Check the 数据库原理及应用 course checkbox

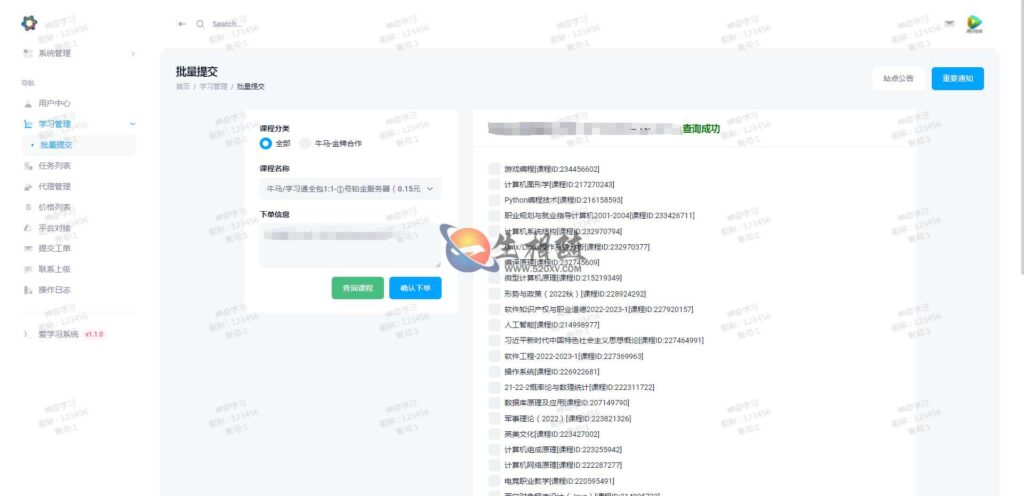pyautogui.click(x=494, y=403)
